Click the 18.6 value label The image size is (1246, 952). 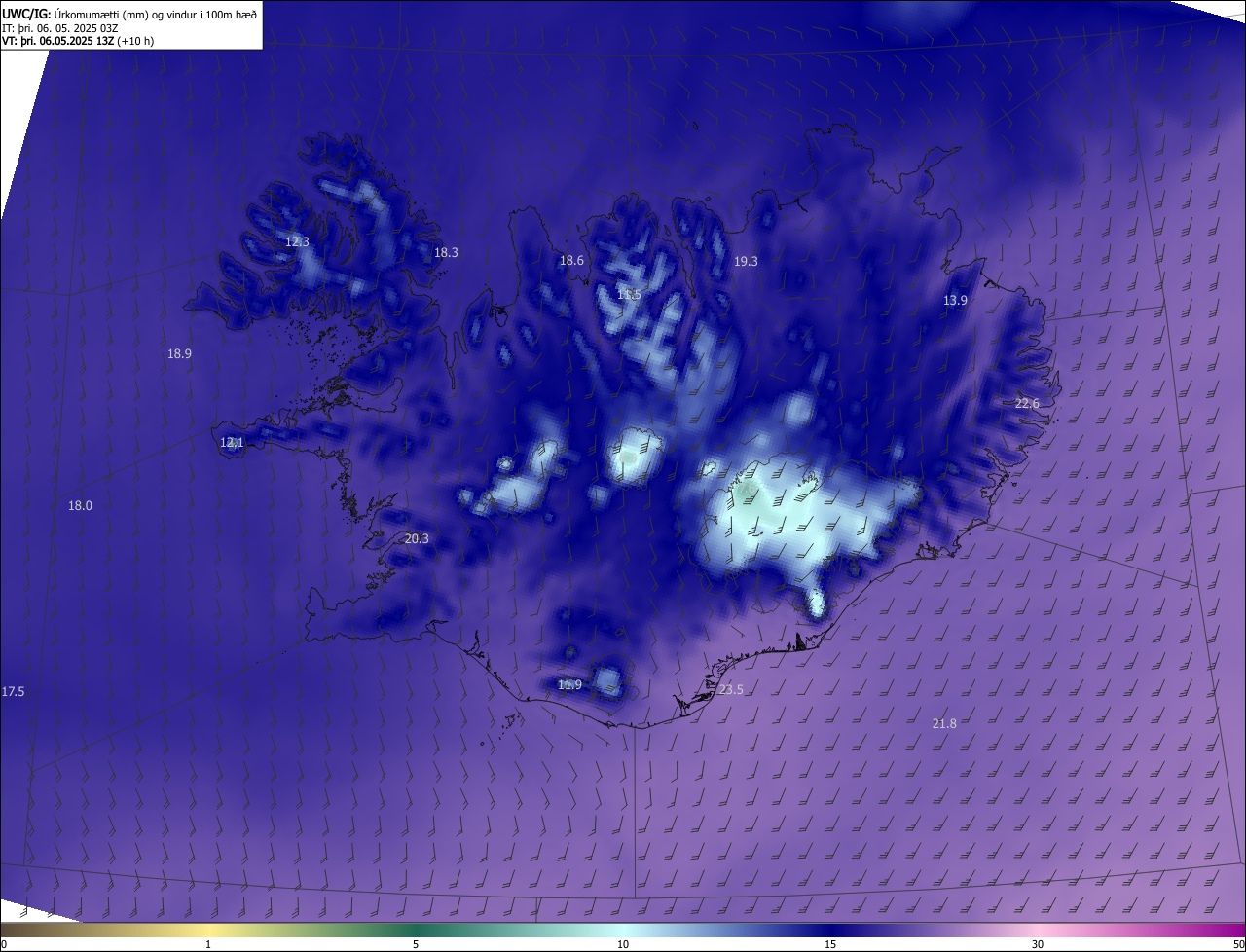point(571,260)
